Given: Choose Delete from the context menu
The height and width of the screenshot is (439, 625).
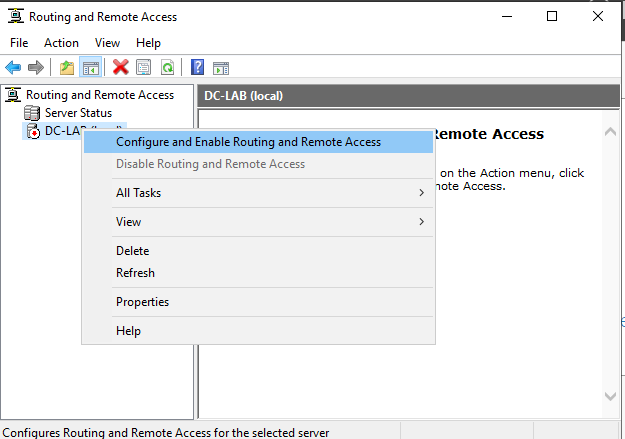Looking at the screenshot, I should point(132,251).
